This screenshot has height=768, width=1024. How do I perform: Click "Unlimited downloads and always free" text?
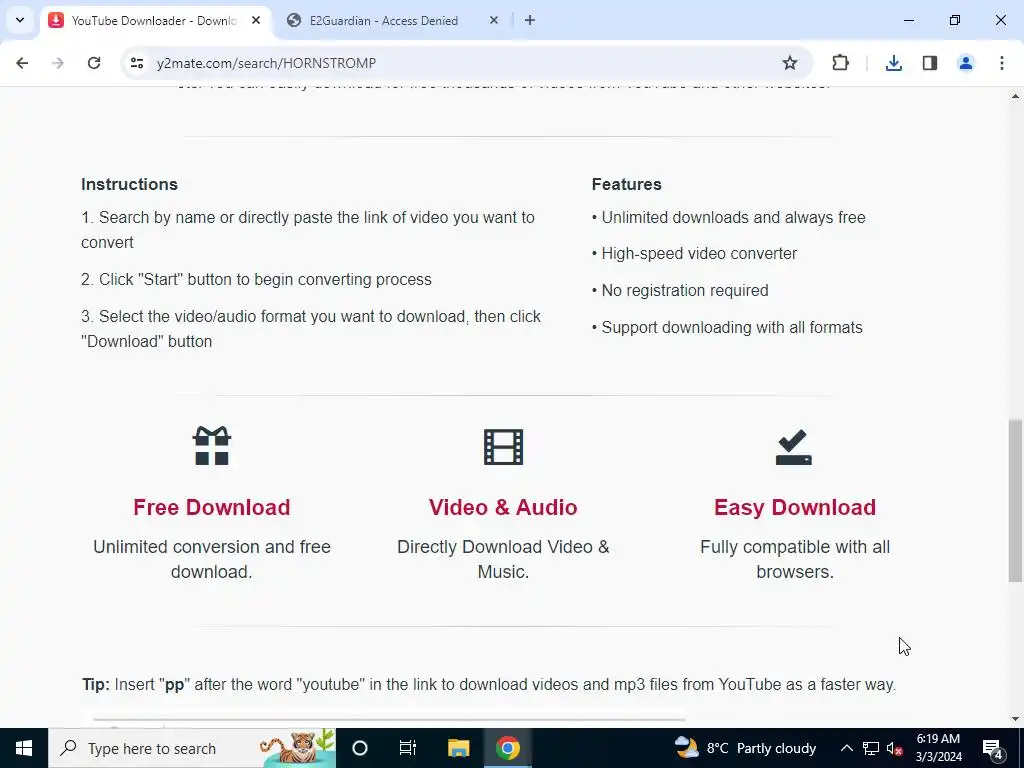[733, 217]
